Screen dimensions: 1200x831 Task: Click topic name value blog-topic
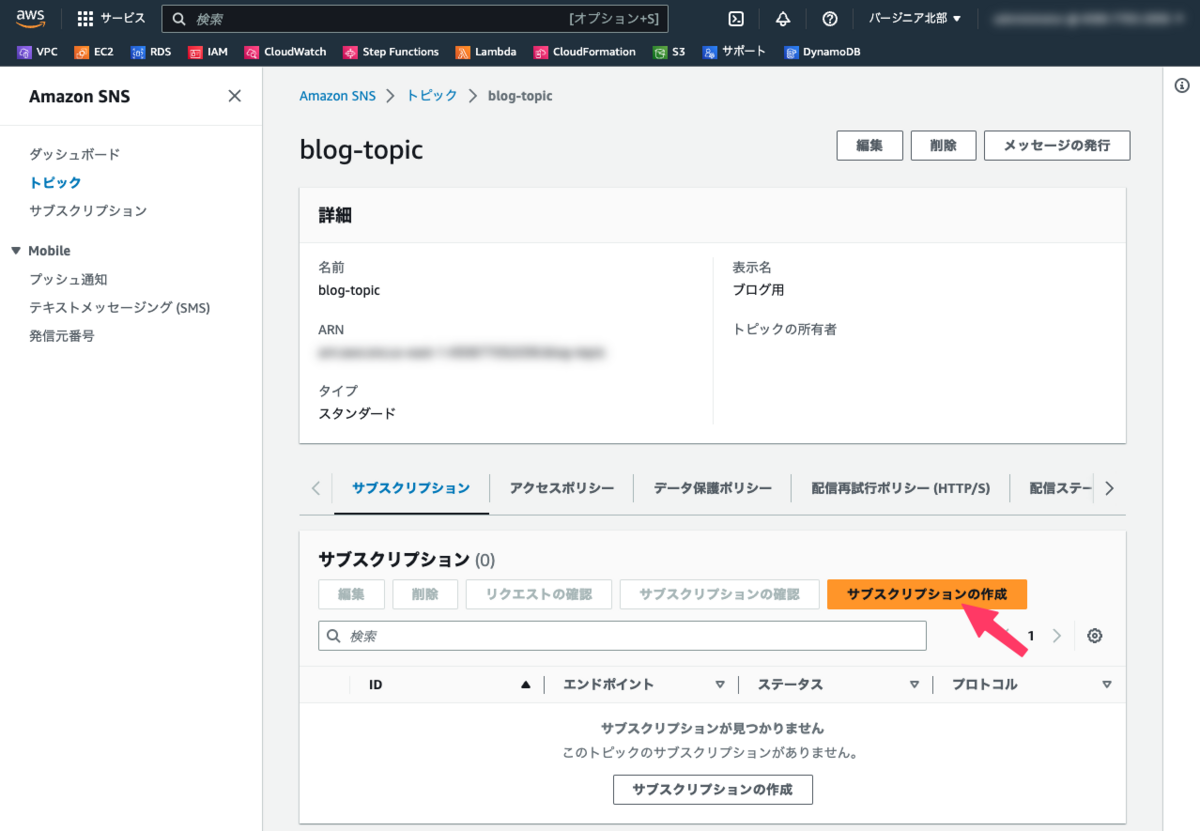coord(349,290)
